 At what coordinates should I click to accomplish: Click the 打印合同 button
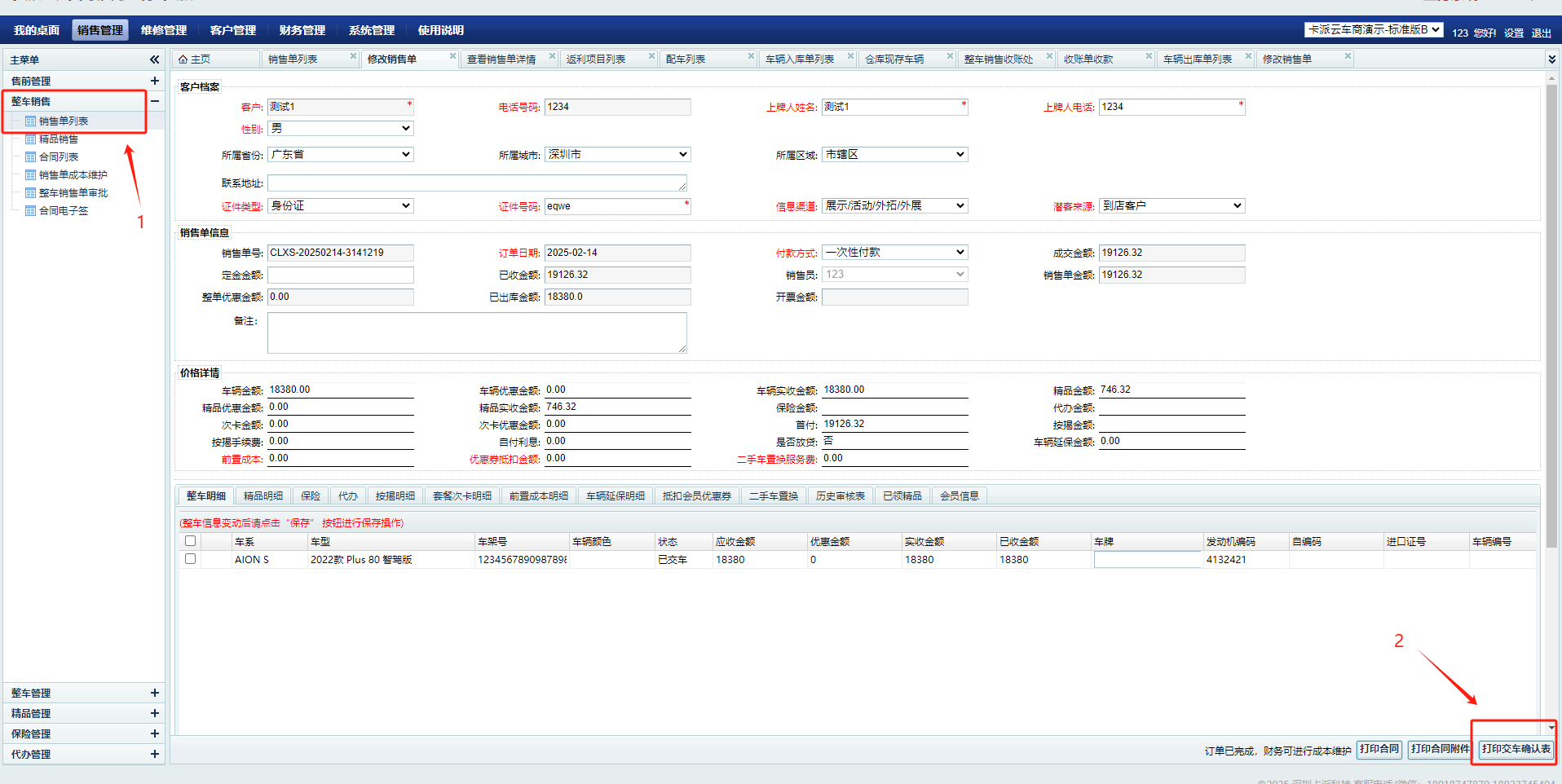(x=1379, y=749)
